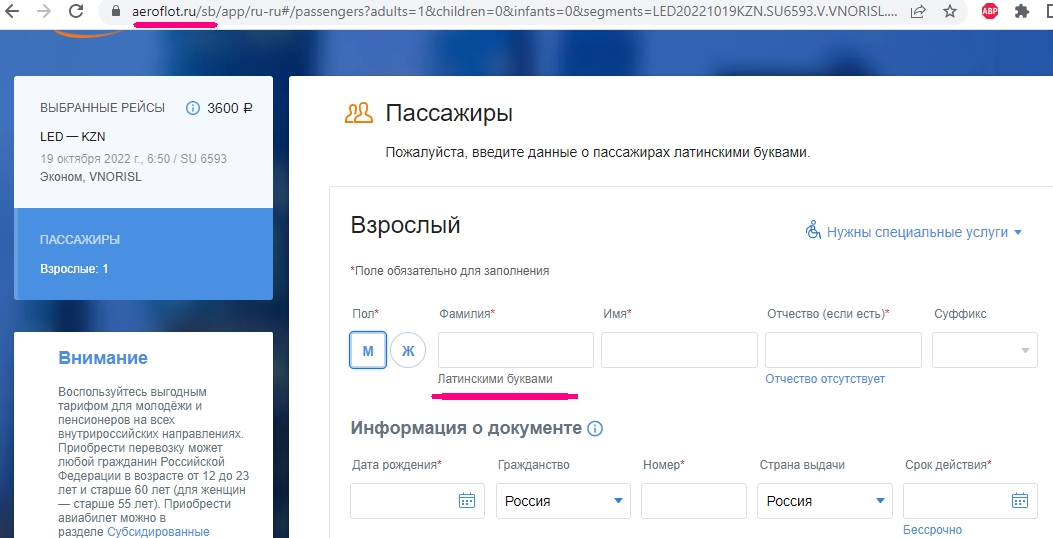Open the Суффикс dropdown

(985, 350)
